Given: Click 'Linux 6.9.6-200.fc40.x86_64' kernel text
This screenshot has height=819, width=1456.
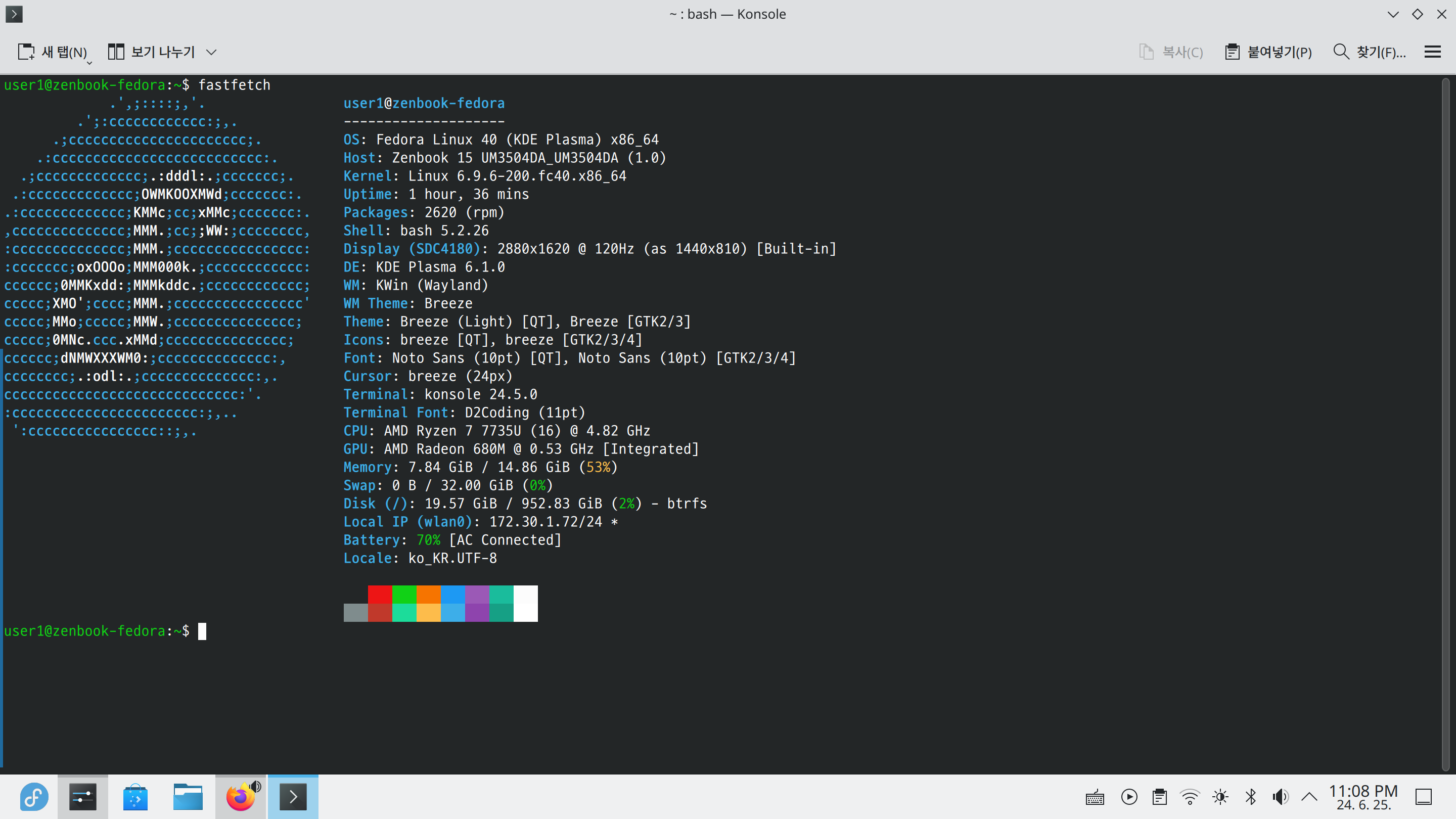Looking at the screenshot, I should point(517,176).
